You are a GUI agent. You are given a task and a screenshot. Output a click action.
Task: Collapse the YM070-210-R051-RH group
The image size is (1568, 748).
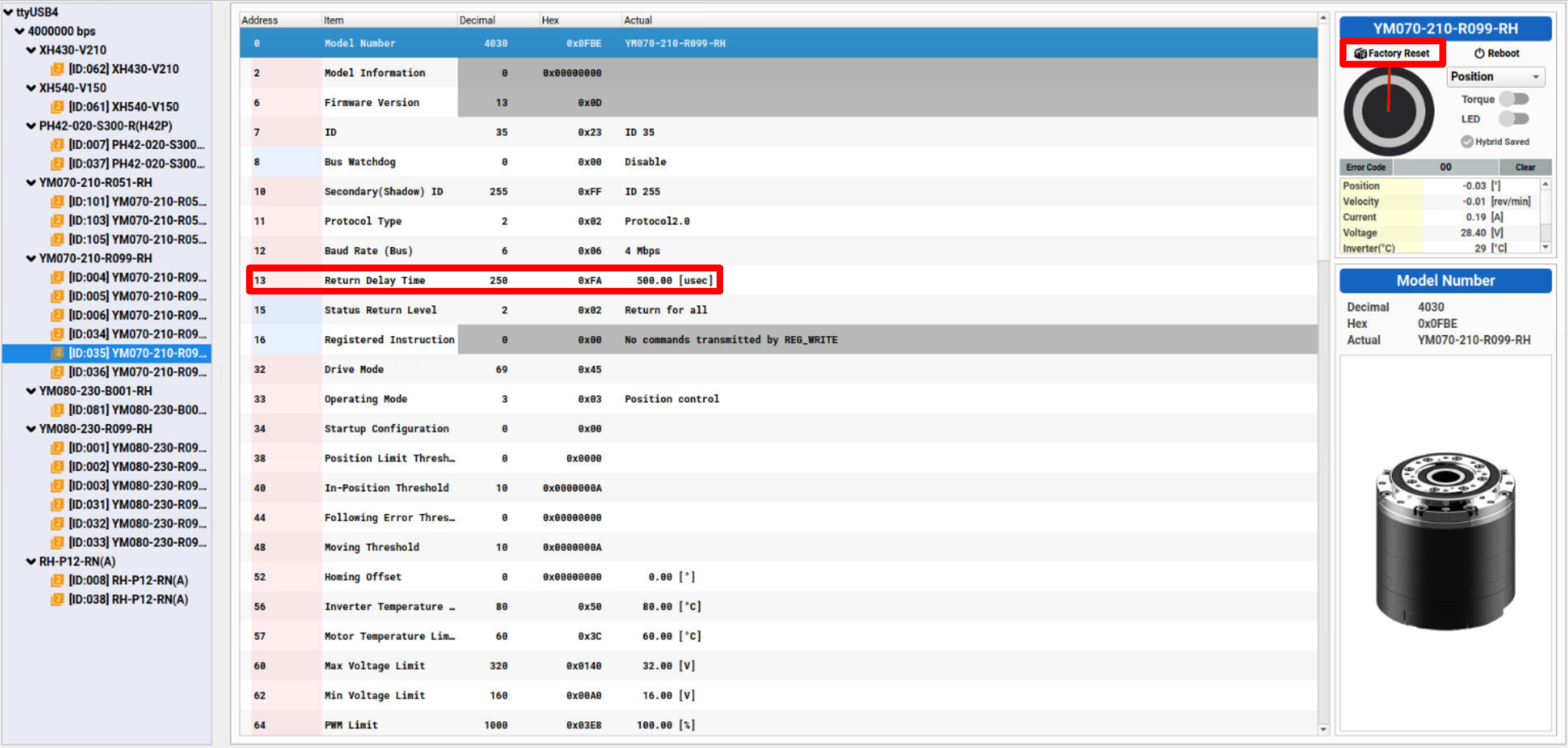coord(31,182)
